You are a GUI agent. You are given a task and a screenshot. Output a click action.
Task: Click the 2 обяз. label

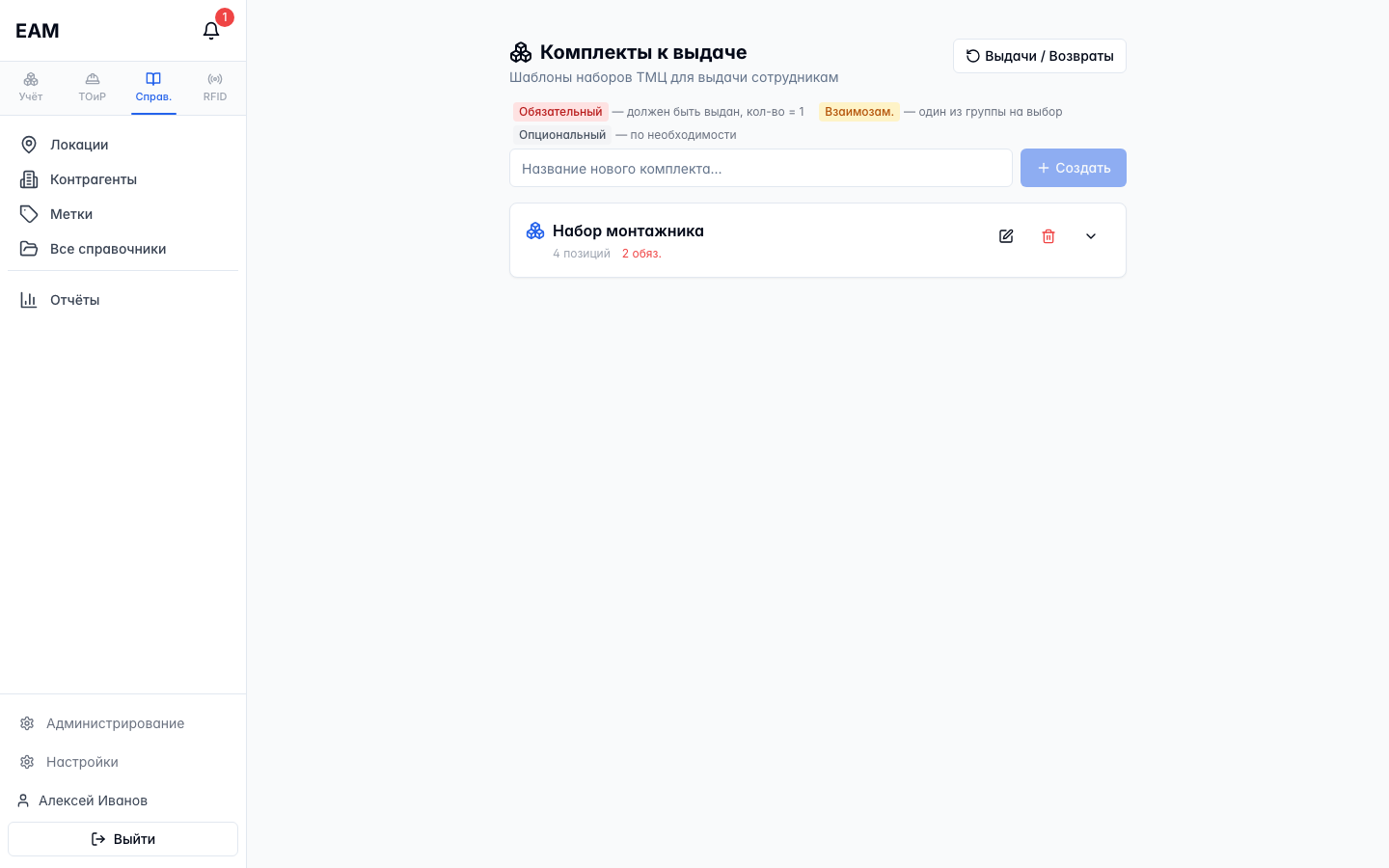coord(641,254)
